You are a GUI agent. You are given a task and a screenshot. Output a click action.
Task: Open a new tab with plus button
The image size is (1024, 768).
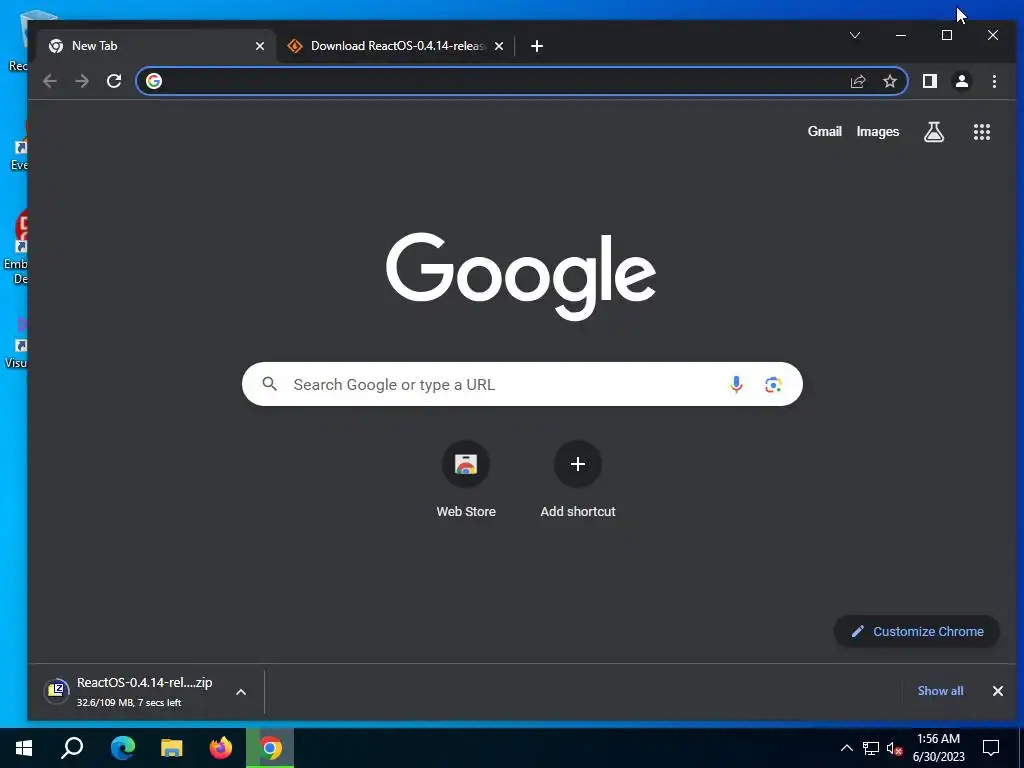(537, 46)
